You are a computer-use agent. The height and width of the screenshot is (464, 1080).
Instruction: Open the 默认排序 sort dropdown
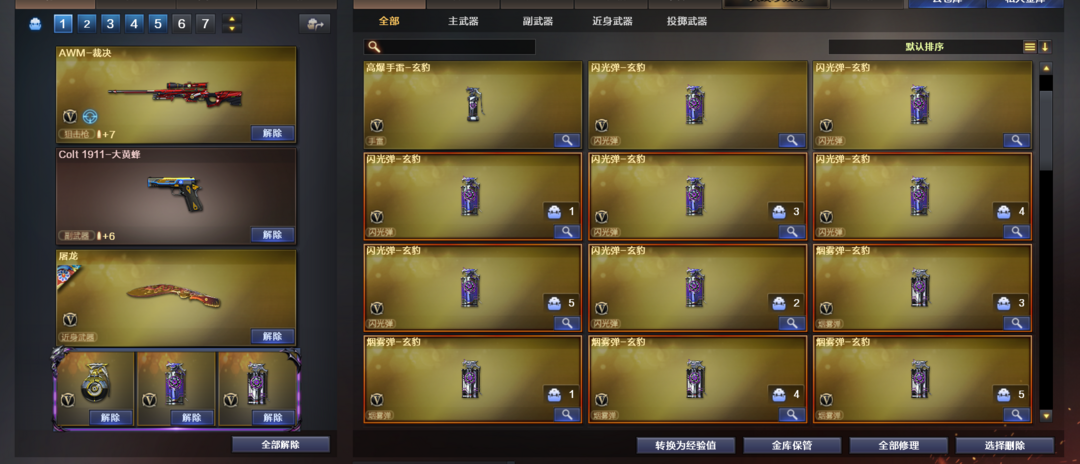pyautogui.click(x=924, y=47)
